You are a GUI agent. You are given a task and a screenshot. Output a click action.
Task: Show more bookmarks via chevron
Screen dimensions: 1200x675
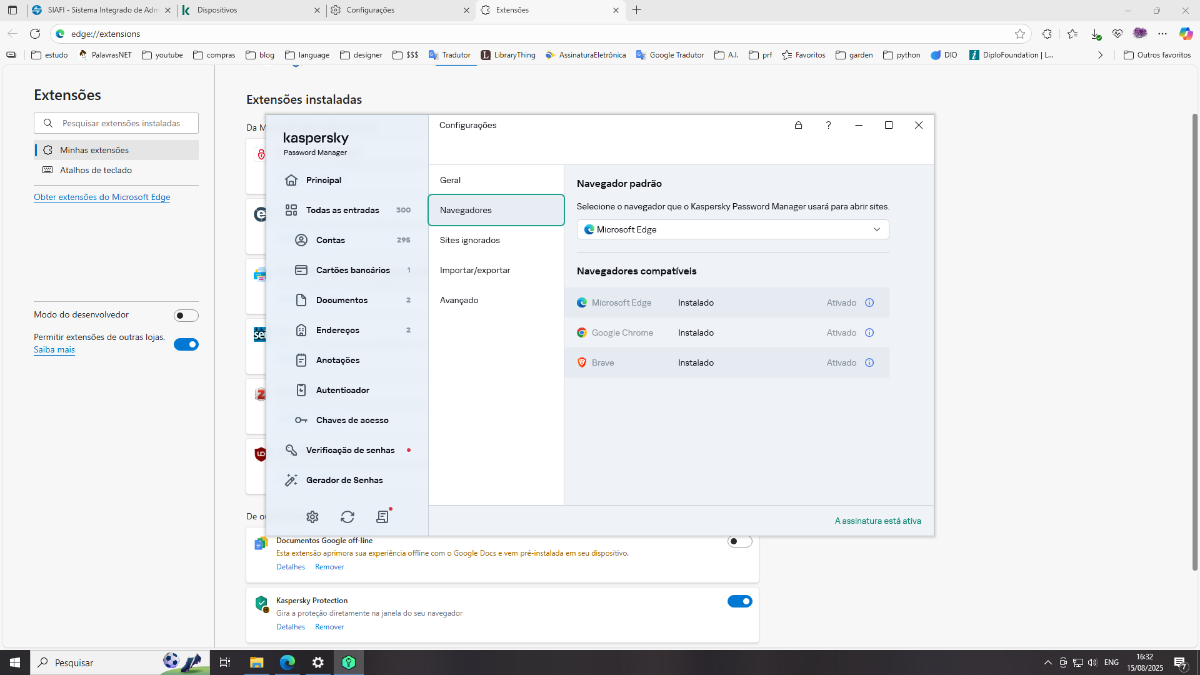coord(1100,55)
